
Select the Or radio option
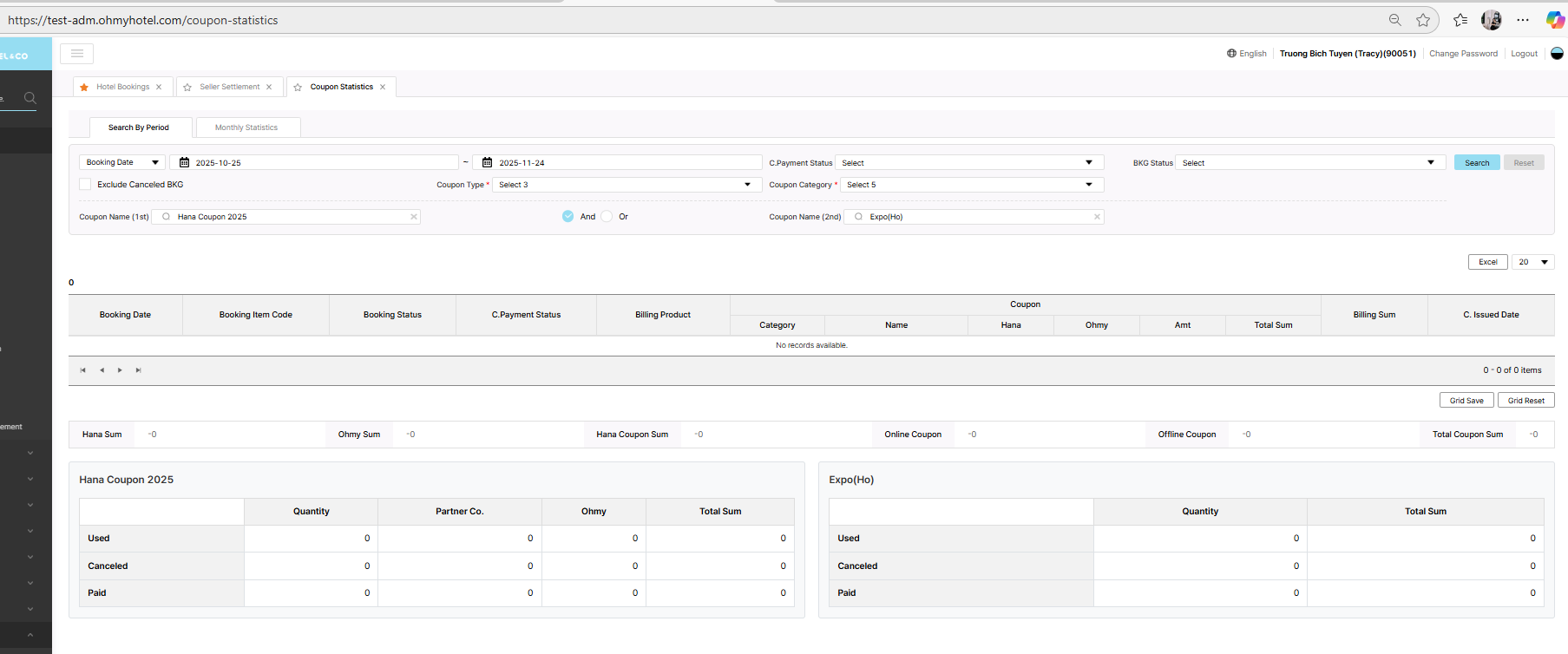pyautogui.click(x=607, y=217)
